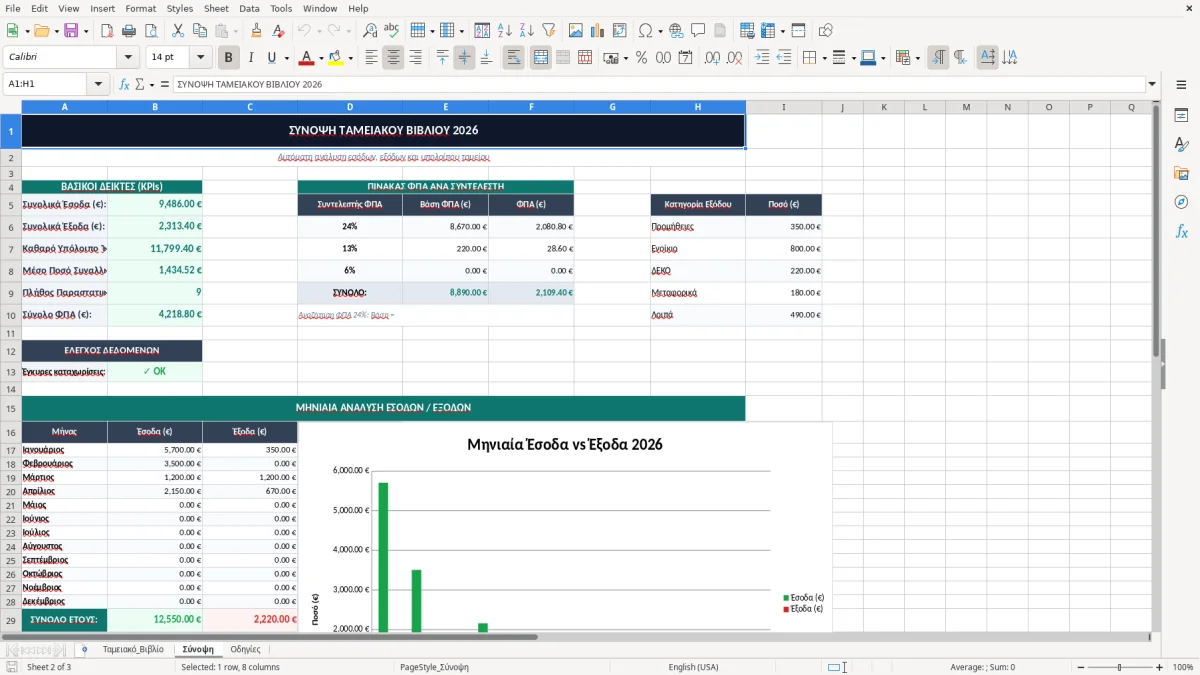Open the font size 14 pt dropdown
Image resolution: width=1200 pixels, height=675 pixels.
pos(201,58)
